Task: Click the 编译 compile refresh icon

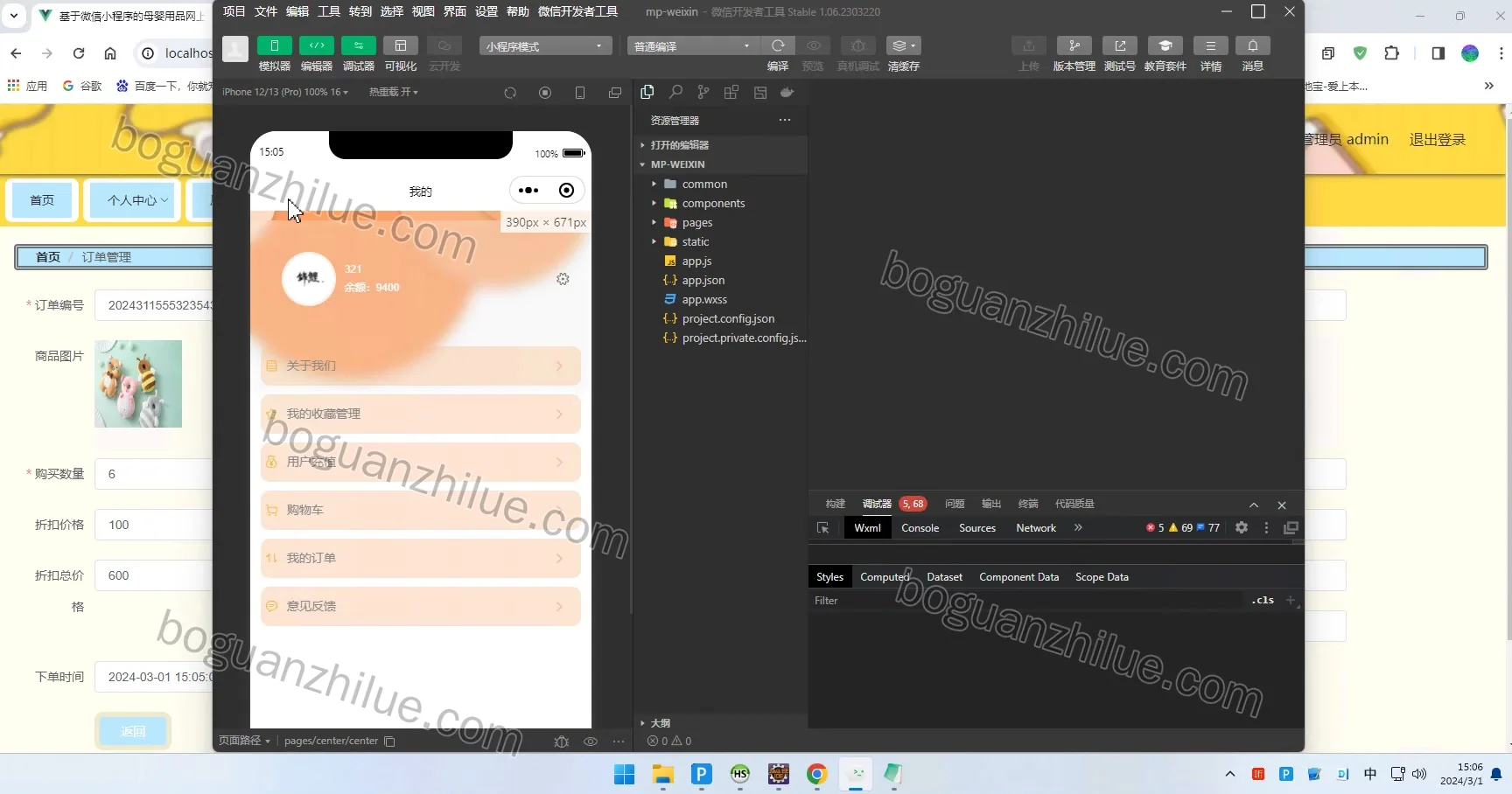Action: point(778,45)
